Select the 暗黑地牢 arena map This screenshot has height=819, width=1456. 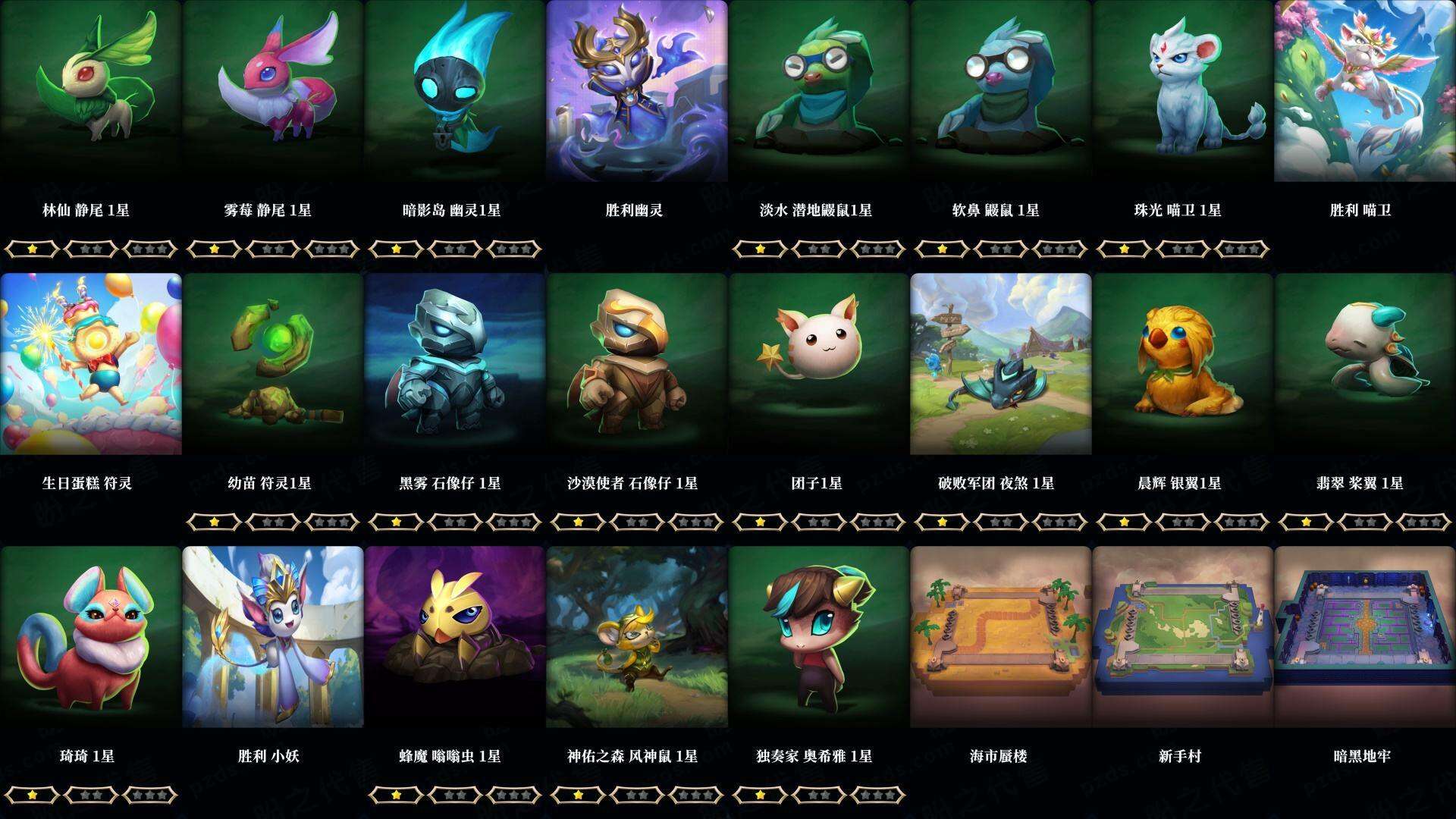coord(1365,637)
